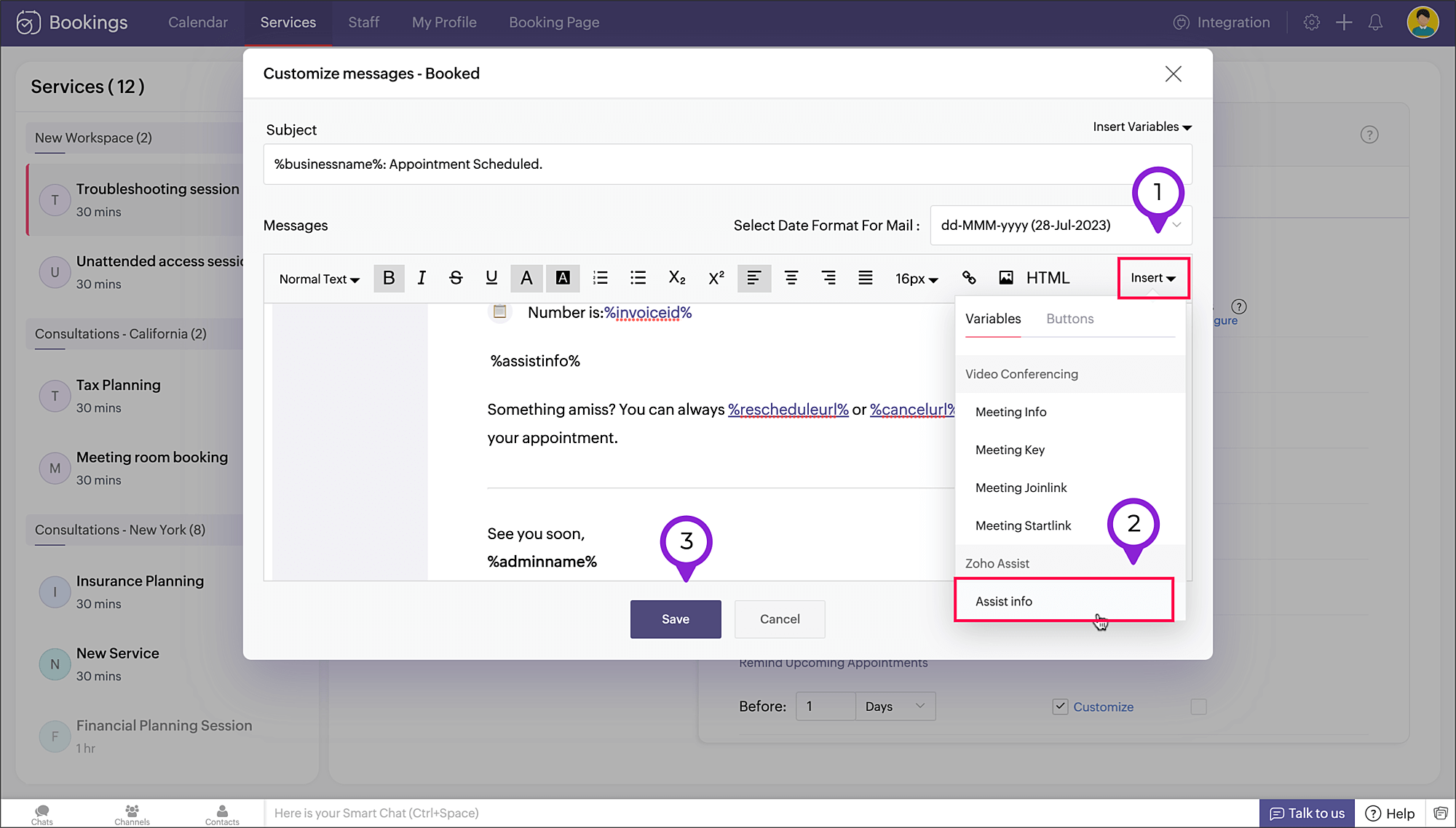Tick the empty checkbox beside Customize
Image resolution: width=1456 pixels, height=828 pixels.
pos(1198,706)
